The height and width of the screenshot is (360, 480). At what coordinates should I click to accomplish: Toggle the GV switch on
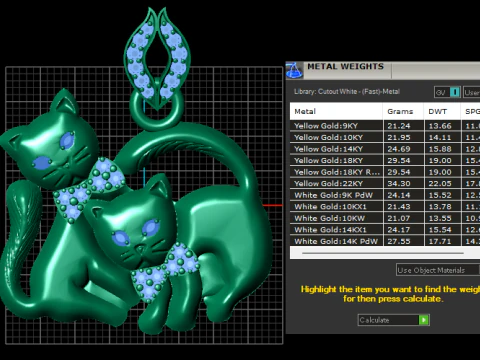pos(447,92)
